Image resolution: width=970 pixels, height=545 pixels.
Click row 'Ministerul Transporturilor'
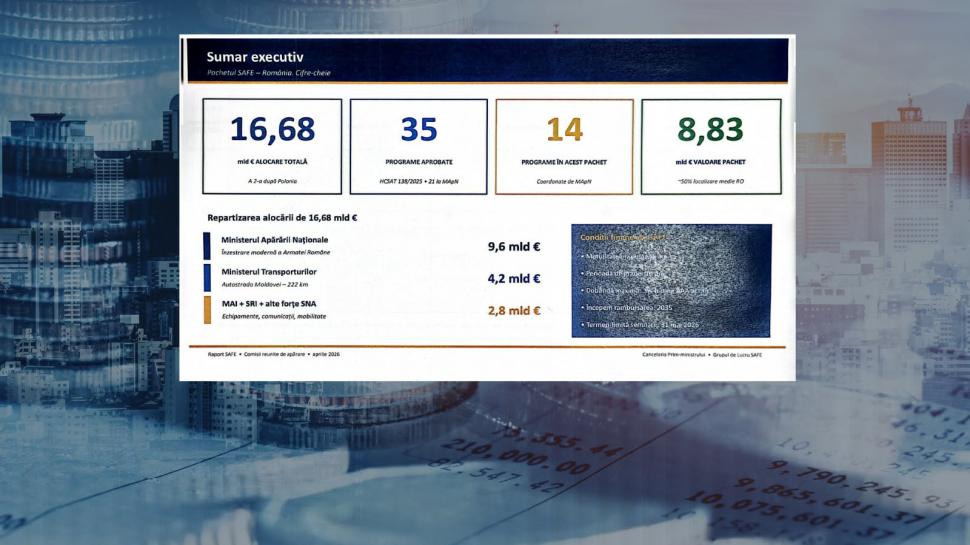click(x=269, y=272)
